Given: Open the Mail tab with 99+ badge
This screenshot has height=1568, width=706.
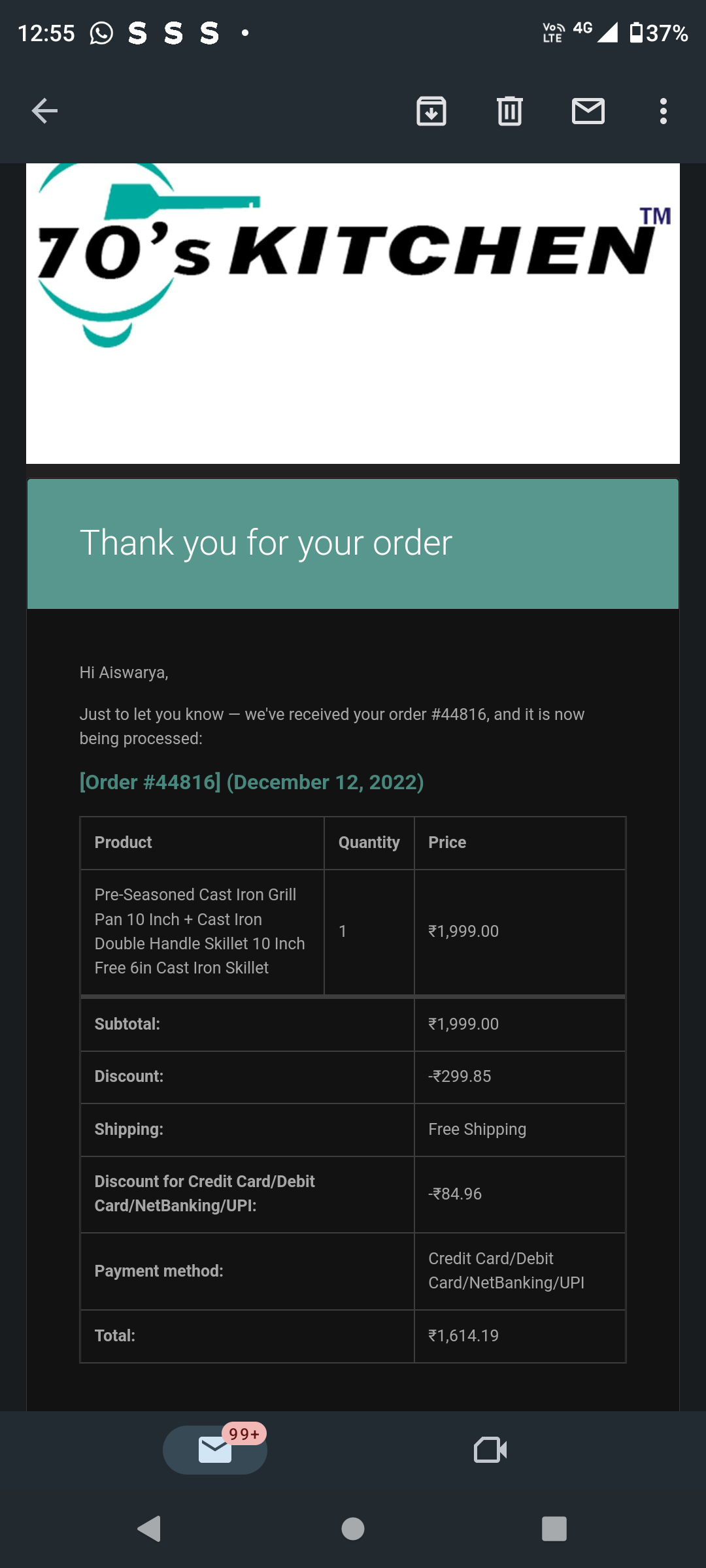Looking at the screenshot, I should (215, 1450).
